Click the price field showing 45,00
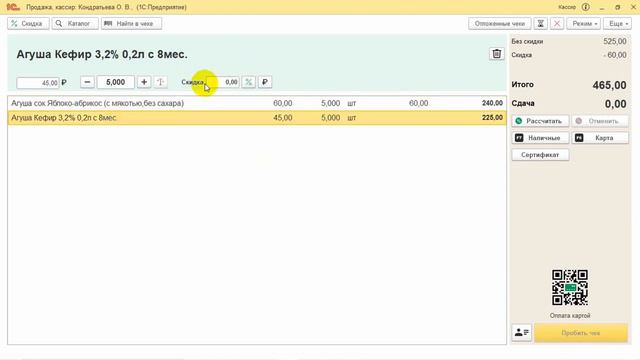 (x=38, y=82)
